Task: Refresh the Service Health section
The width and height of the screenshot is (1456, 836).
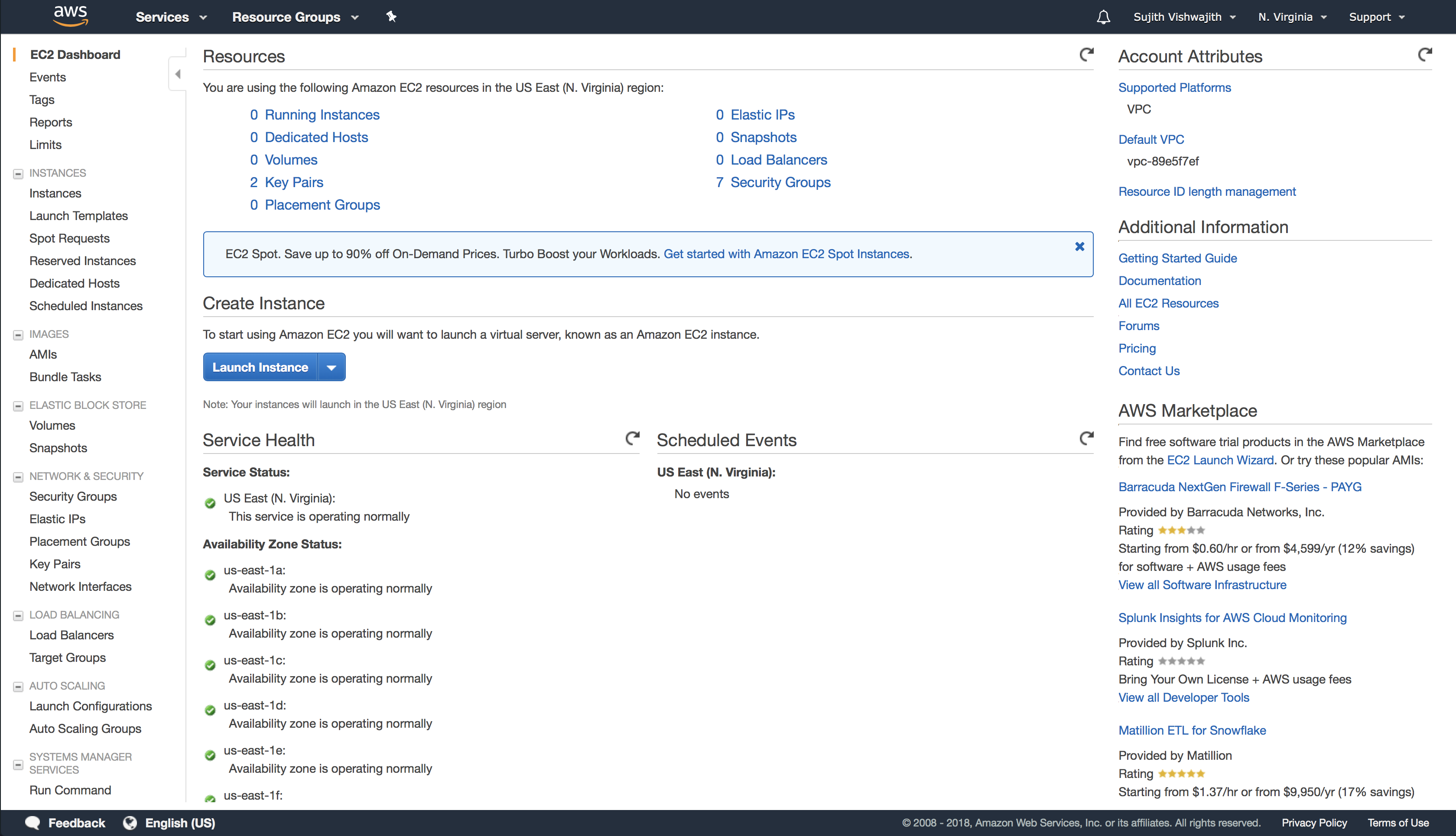Action: coord(632,439)
